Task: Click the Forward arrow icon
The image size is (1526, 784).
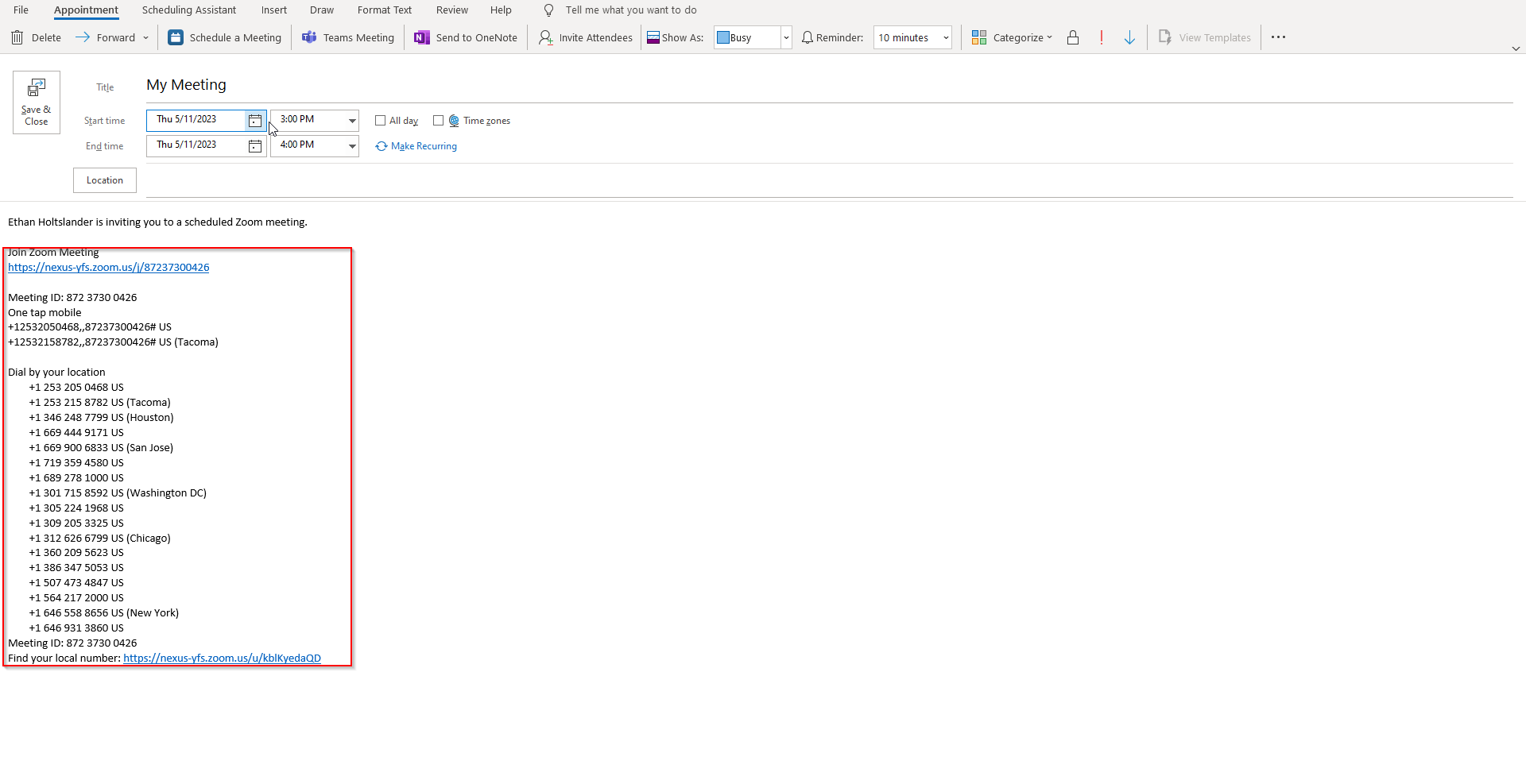Action: click(82, 37)
